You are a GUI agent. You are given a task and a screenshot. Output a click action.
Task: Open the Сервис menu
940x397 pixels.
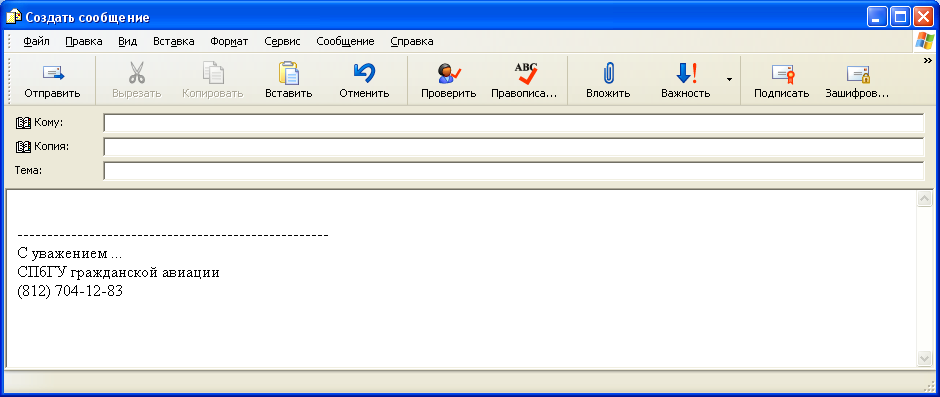point(282,41)
